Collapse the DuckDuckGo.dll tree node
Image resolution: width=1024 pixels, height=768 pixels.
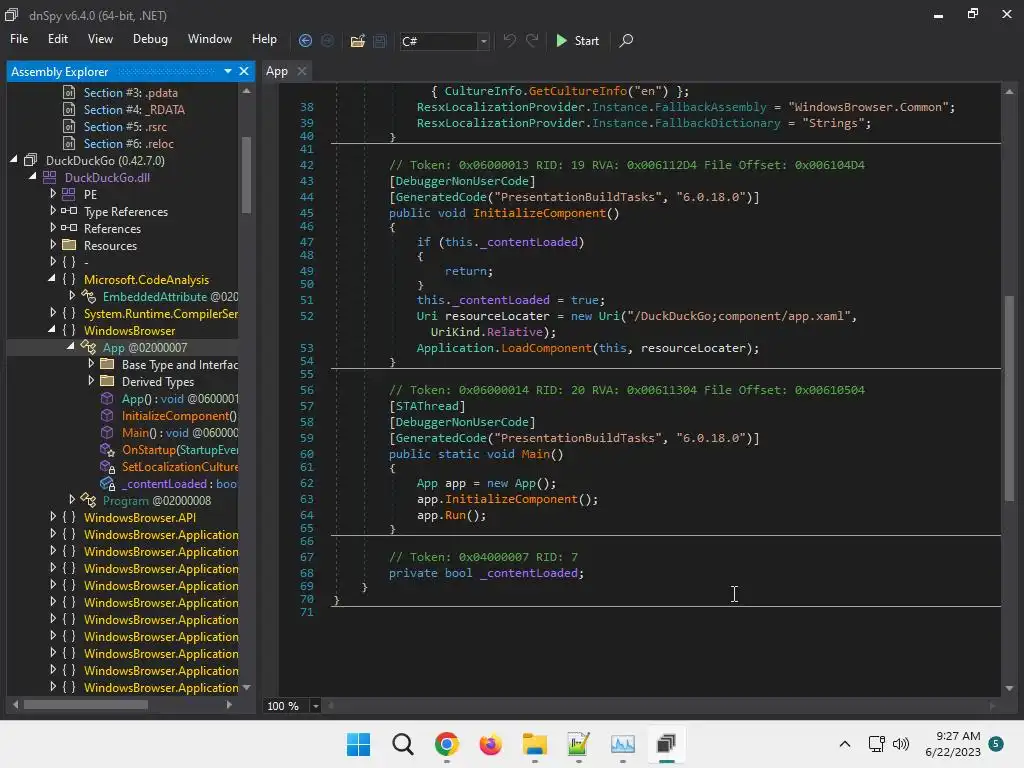[35, 178]
